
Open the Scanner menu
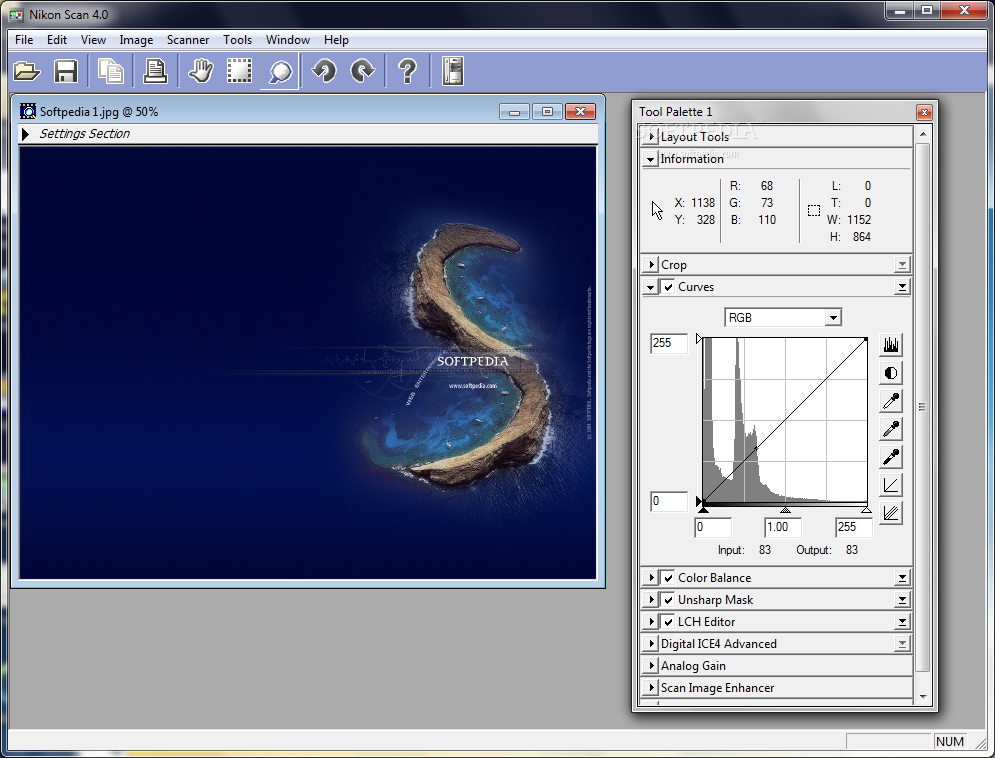188,40
